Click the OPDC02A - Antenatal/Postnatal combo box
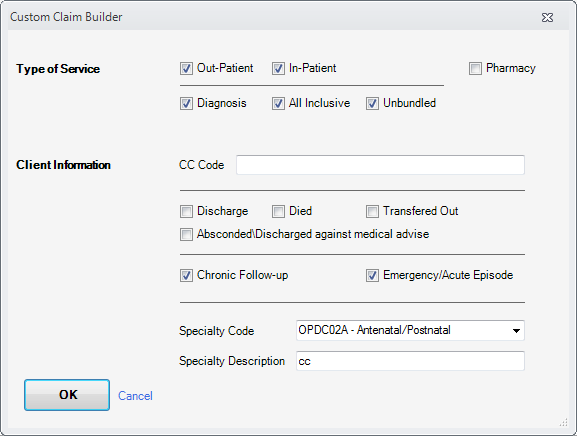The width and height of the screenshot is (578, 437). click(410, 330)
